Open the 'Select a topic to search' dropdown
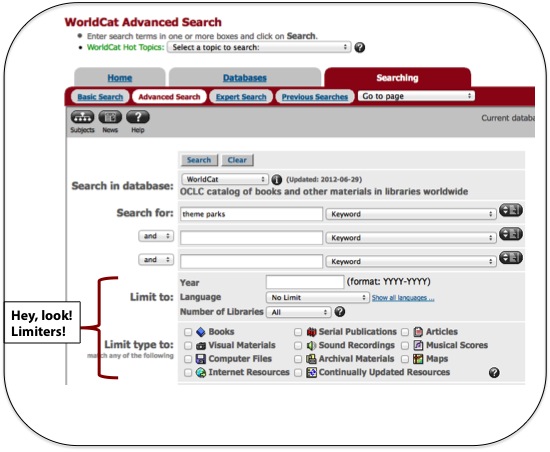550x452 pixels. [x=259, y=47]
